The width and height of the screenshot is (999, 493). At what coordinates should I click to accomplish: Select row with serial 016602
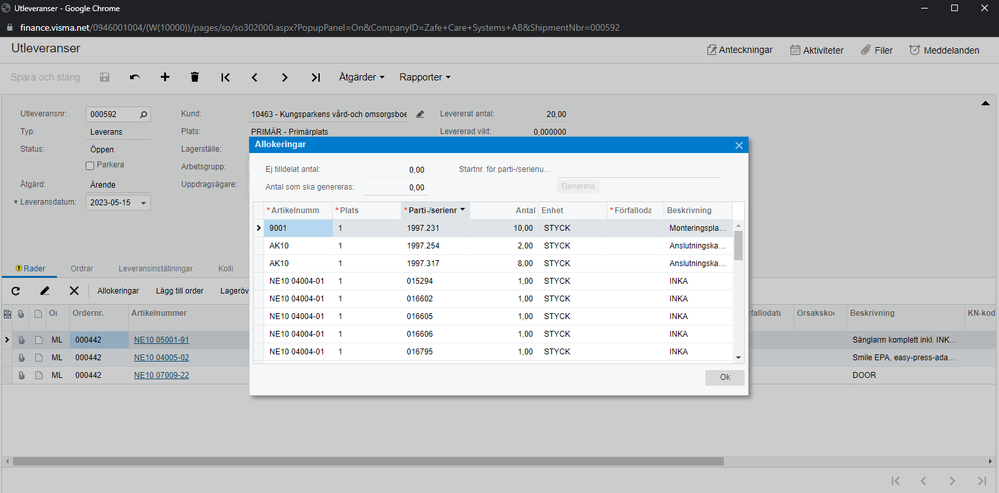[491, 299]
